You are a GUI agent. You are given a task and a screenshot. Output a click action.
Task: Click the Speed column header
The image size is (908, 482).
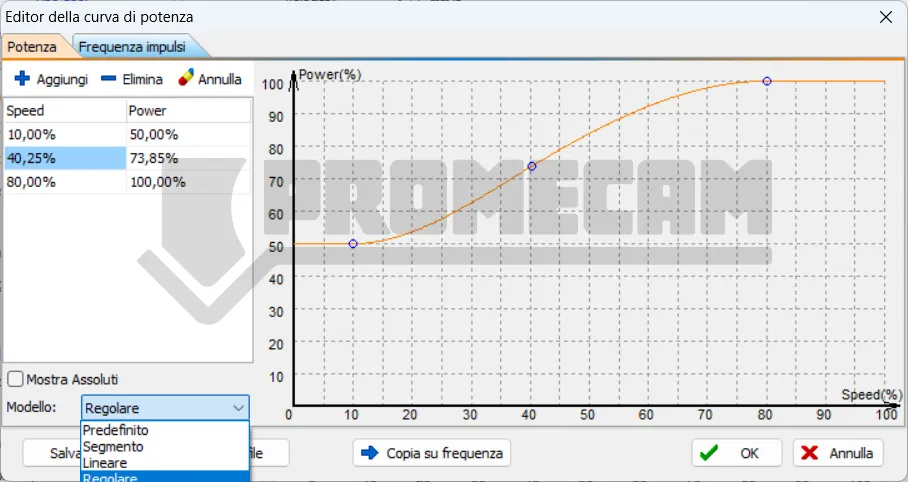pyautogui.click(x=64, y=111)
